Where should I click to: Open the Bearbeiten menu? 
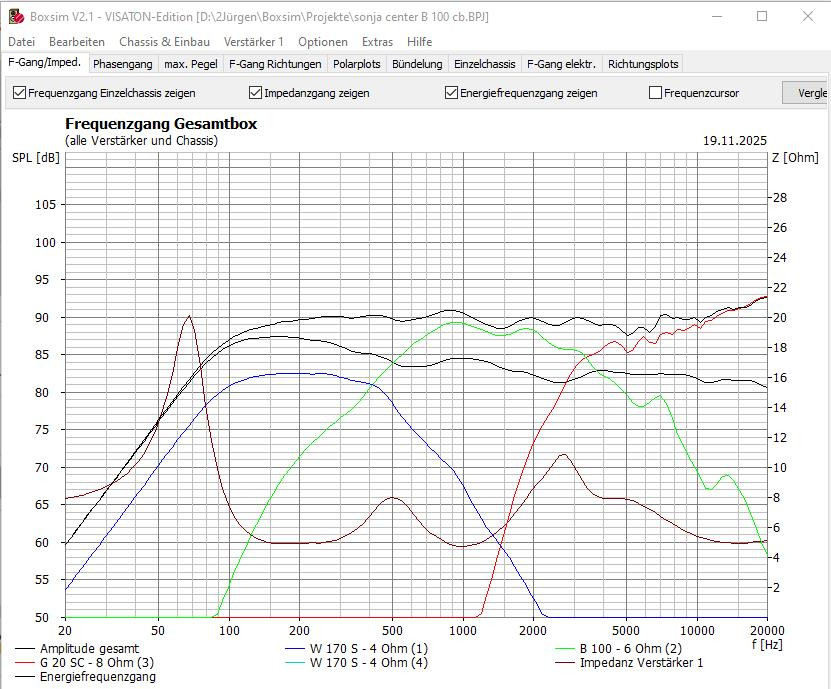[x=77, y=42]
